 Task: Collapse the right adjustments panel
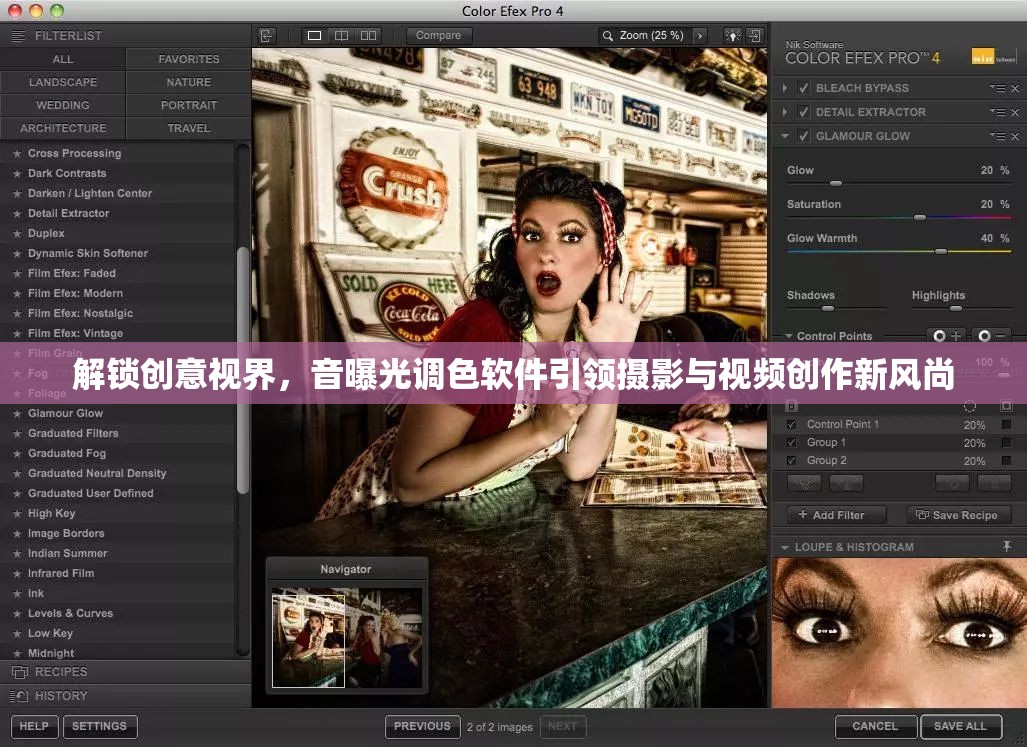(x=755, y=35)
